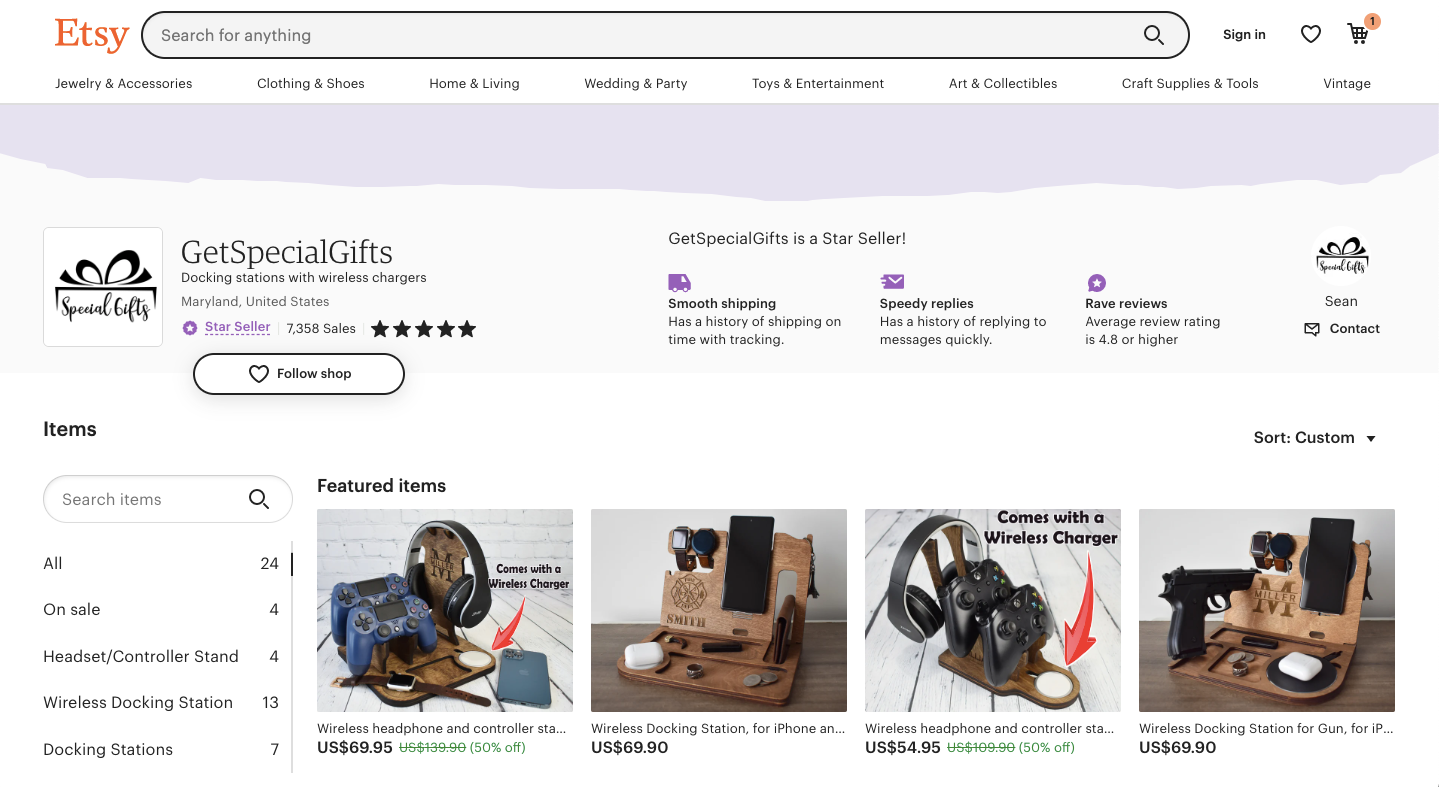Click the Sign in button
This screenshot has width=1439, height=787.
[x=1244, y=35]
